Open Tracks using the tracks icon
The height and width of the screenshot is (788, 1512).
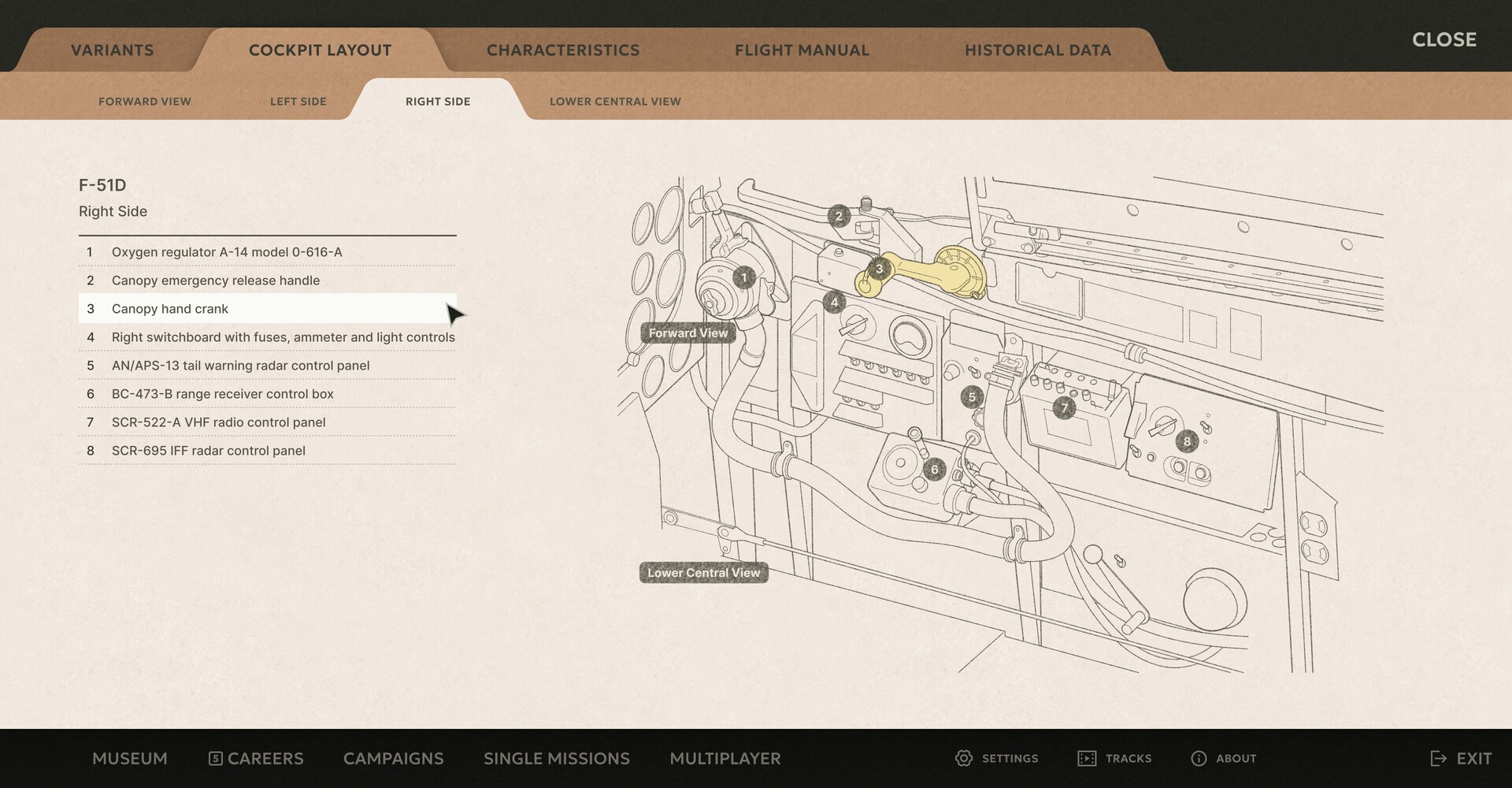coord(1088,758)
